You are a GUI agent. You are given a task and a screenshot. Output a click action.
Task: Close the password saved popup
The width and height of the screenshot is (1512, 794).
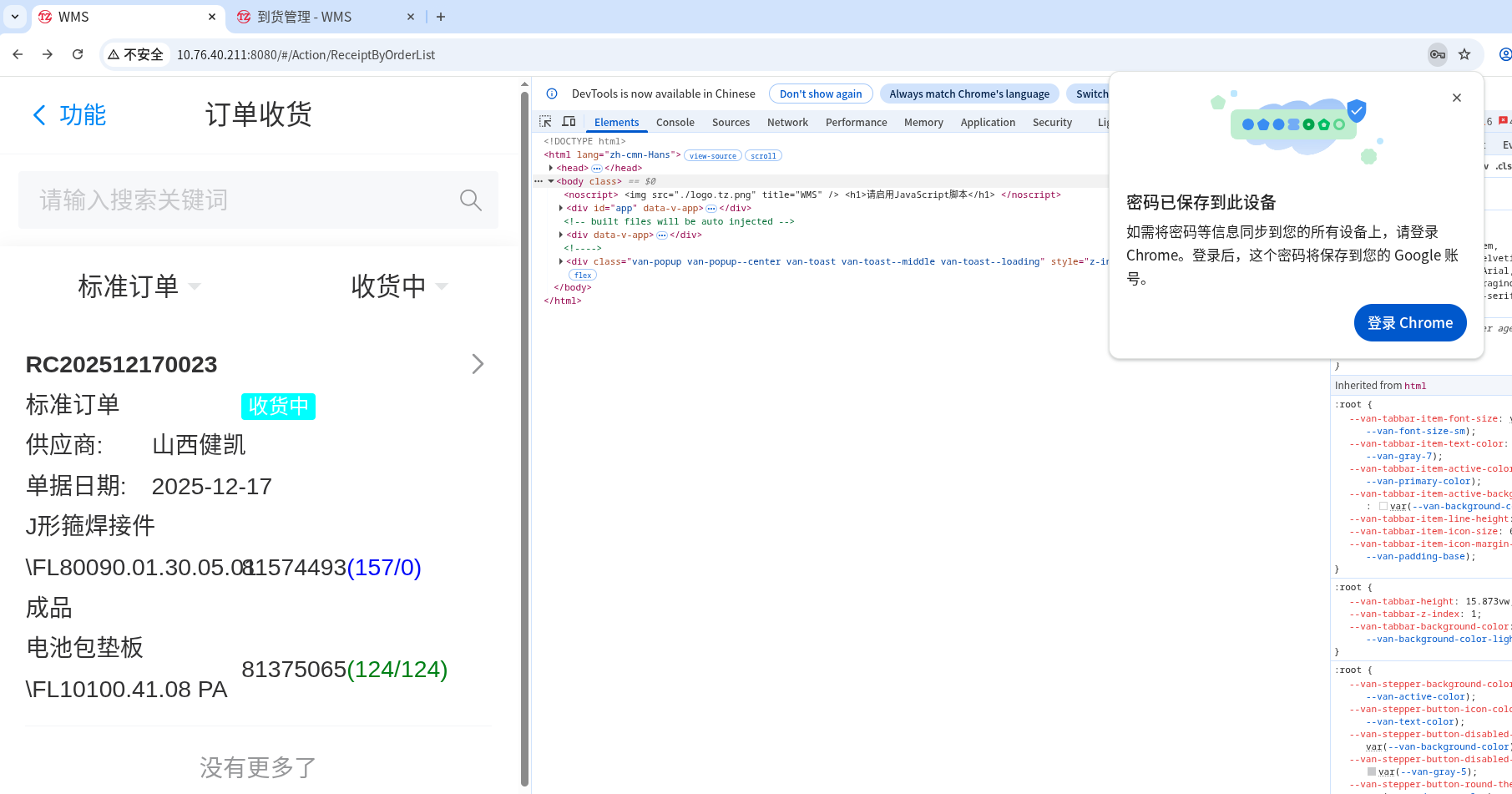point(1457,98)
